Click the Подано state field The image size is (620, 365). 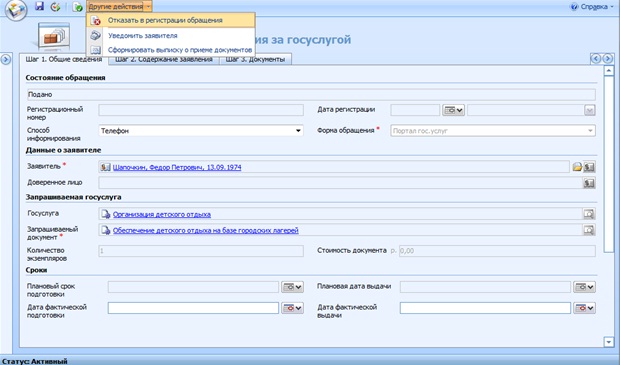click(x=311, y=95)
